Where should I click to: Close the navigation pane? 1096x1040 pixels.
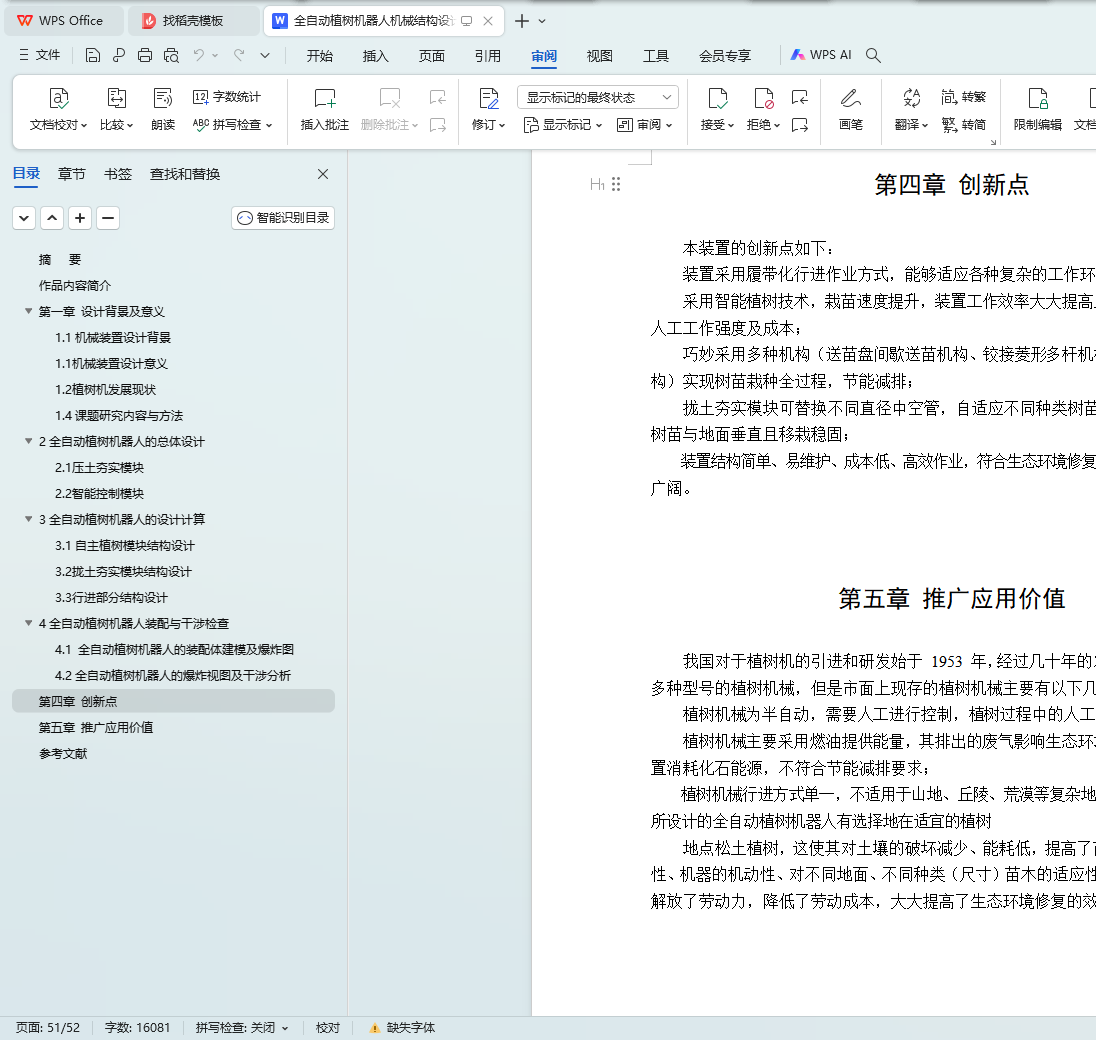tap(323, 174)
